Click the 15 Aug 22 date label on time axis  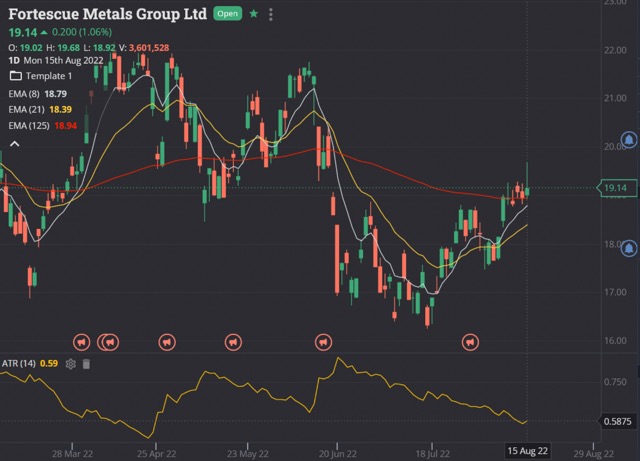coord(527,452)
